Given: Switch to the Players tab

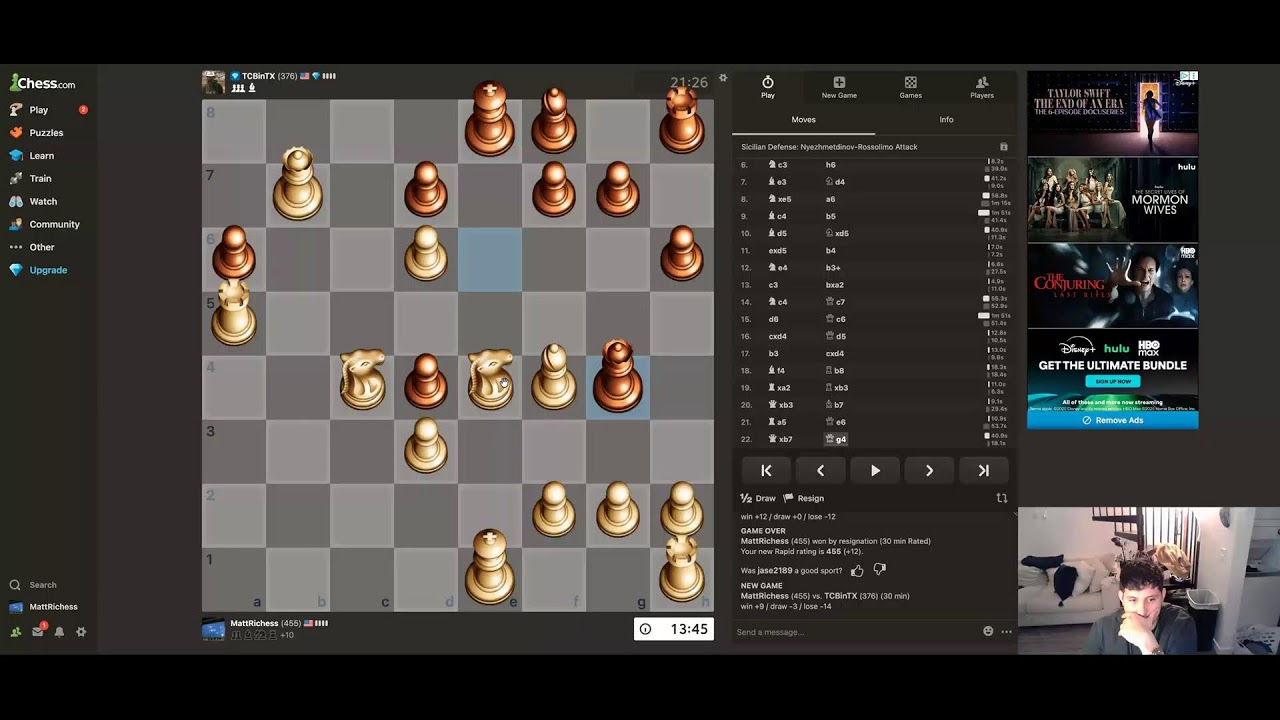Looking at the screenshot, I should 982,88.
